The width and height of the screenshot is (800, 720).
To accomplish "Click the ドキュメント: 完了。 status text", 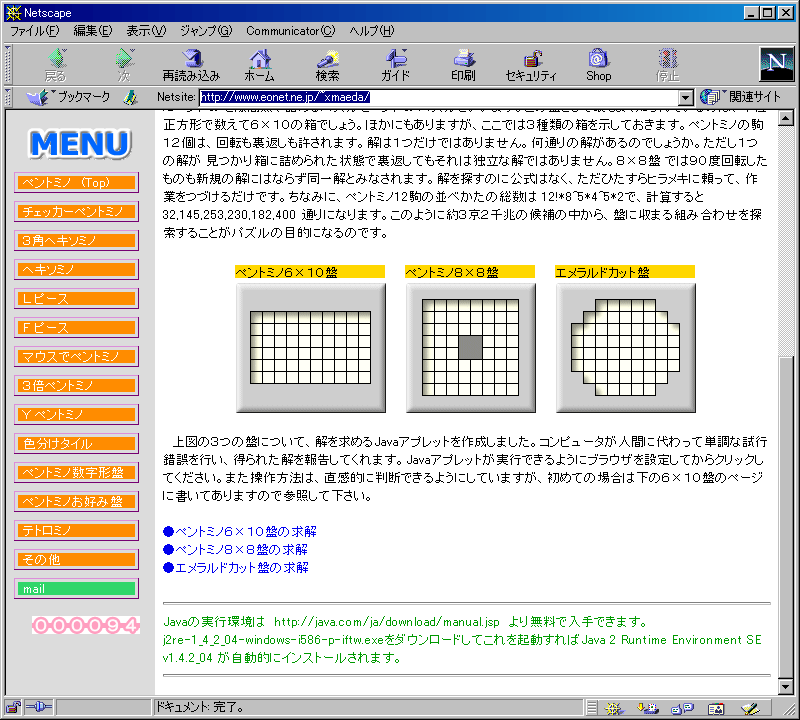I will pyautogui.click(x=200, y=707).
